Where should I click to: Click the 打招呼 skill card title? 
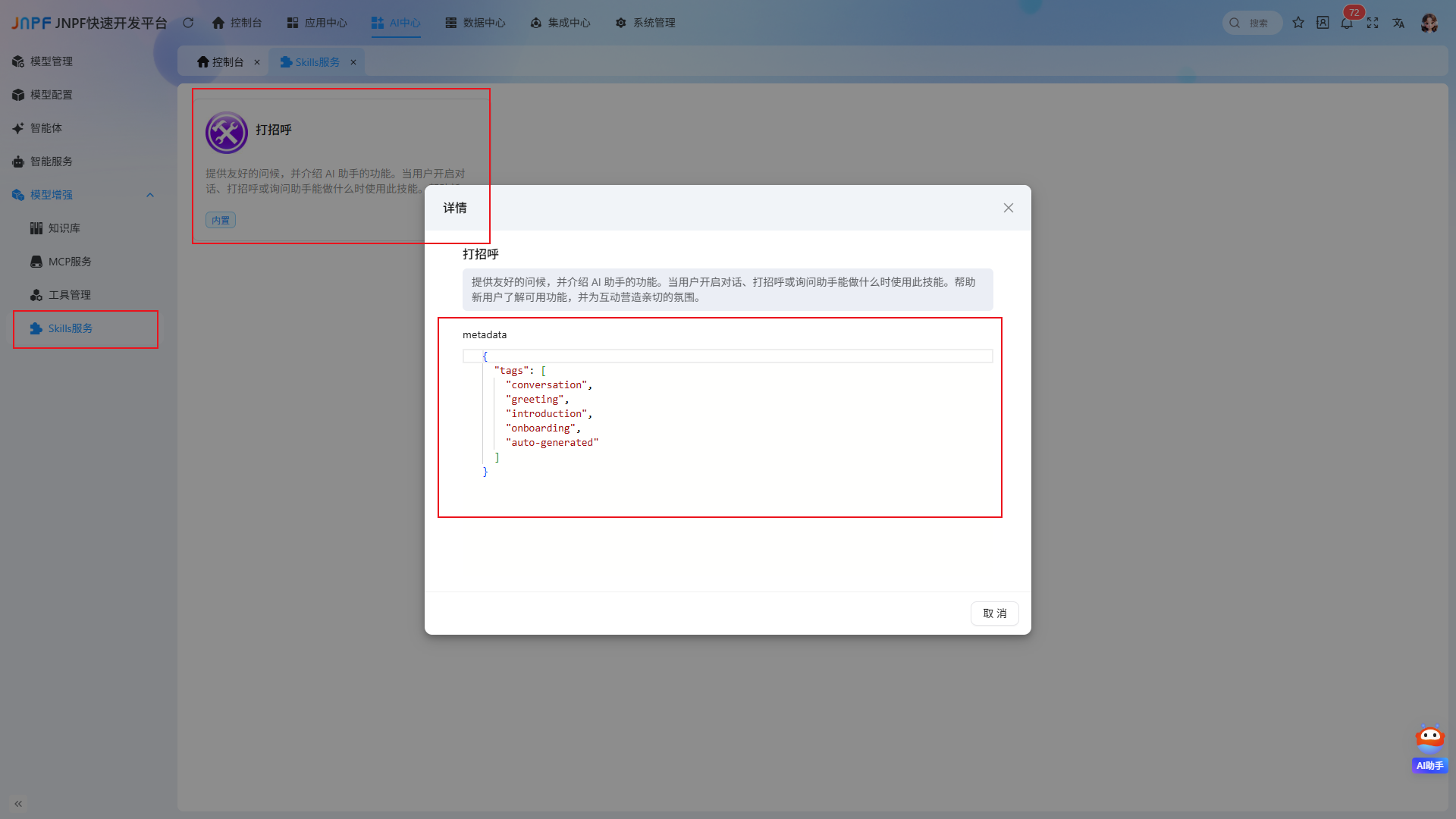point(274,130)
